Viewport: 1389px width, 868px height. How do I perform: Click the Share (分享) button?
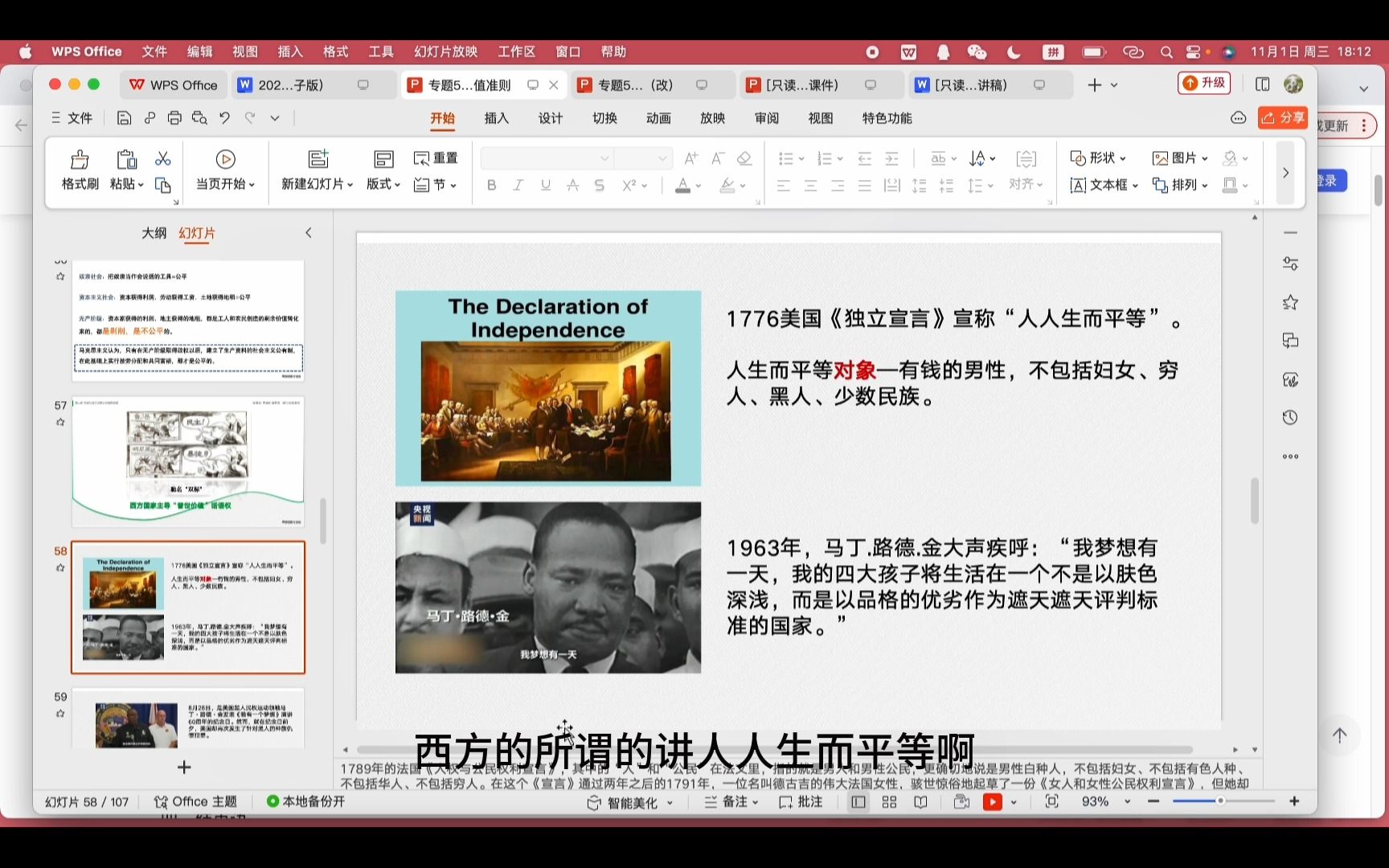click(1283, 118)
